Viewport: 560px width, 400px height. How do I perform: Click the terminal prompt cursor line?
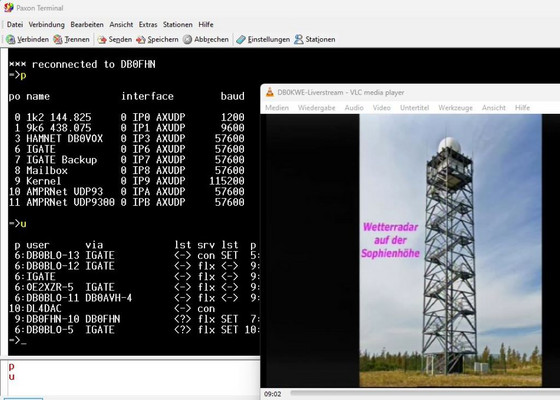click(18, 340)
